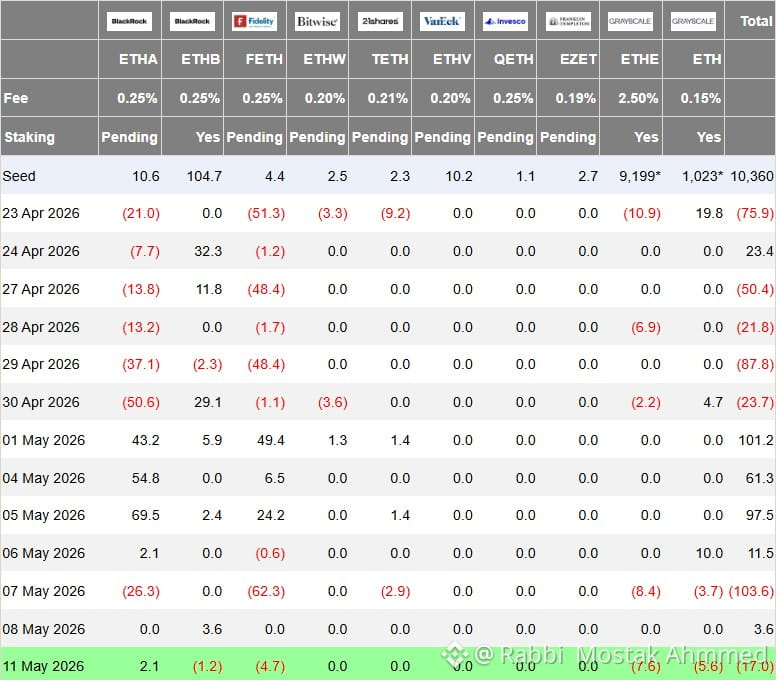Click 19.8 in 23 Apr row
This screenshot has width=776, height=680.
coord(709,213)
